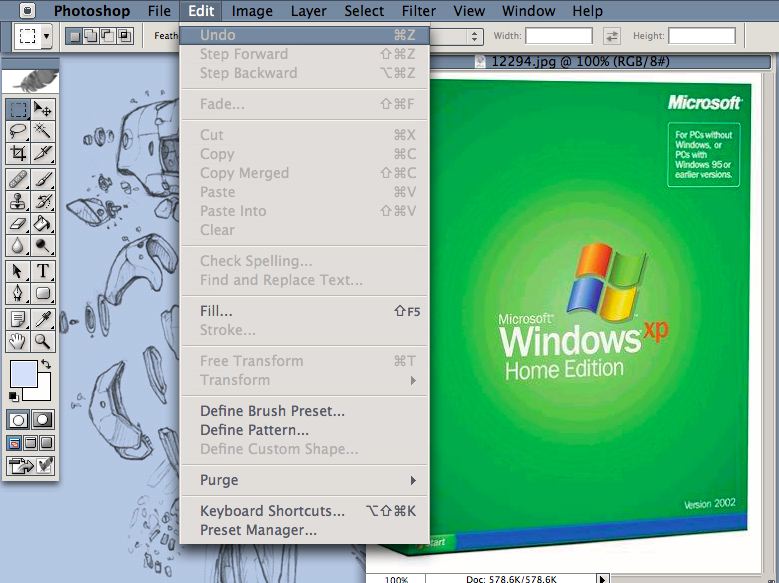
Task: Click the Width input field
Action: pos(559,36)
